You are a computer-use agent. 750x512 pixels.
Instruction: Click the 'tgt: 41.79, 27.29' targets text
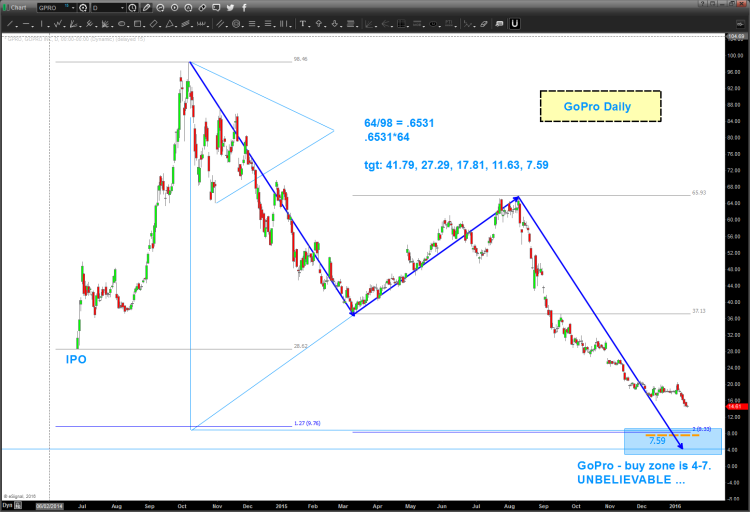(x=456, y=165)
